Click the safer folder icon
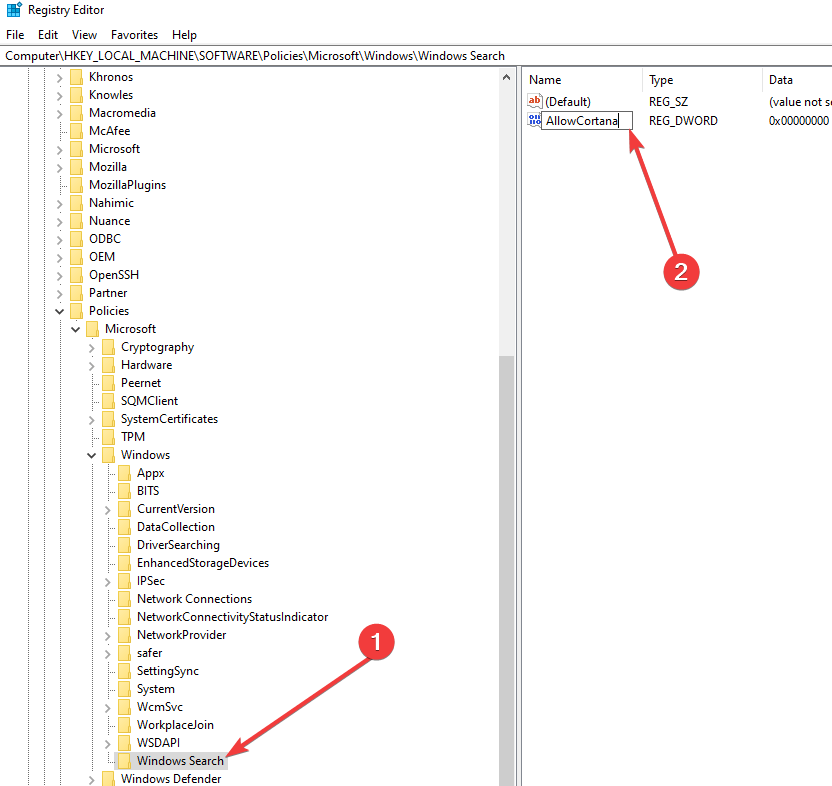832x786 pixels. coord(125,653)
